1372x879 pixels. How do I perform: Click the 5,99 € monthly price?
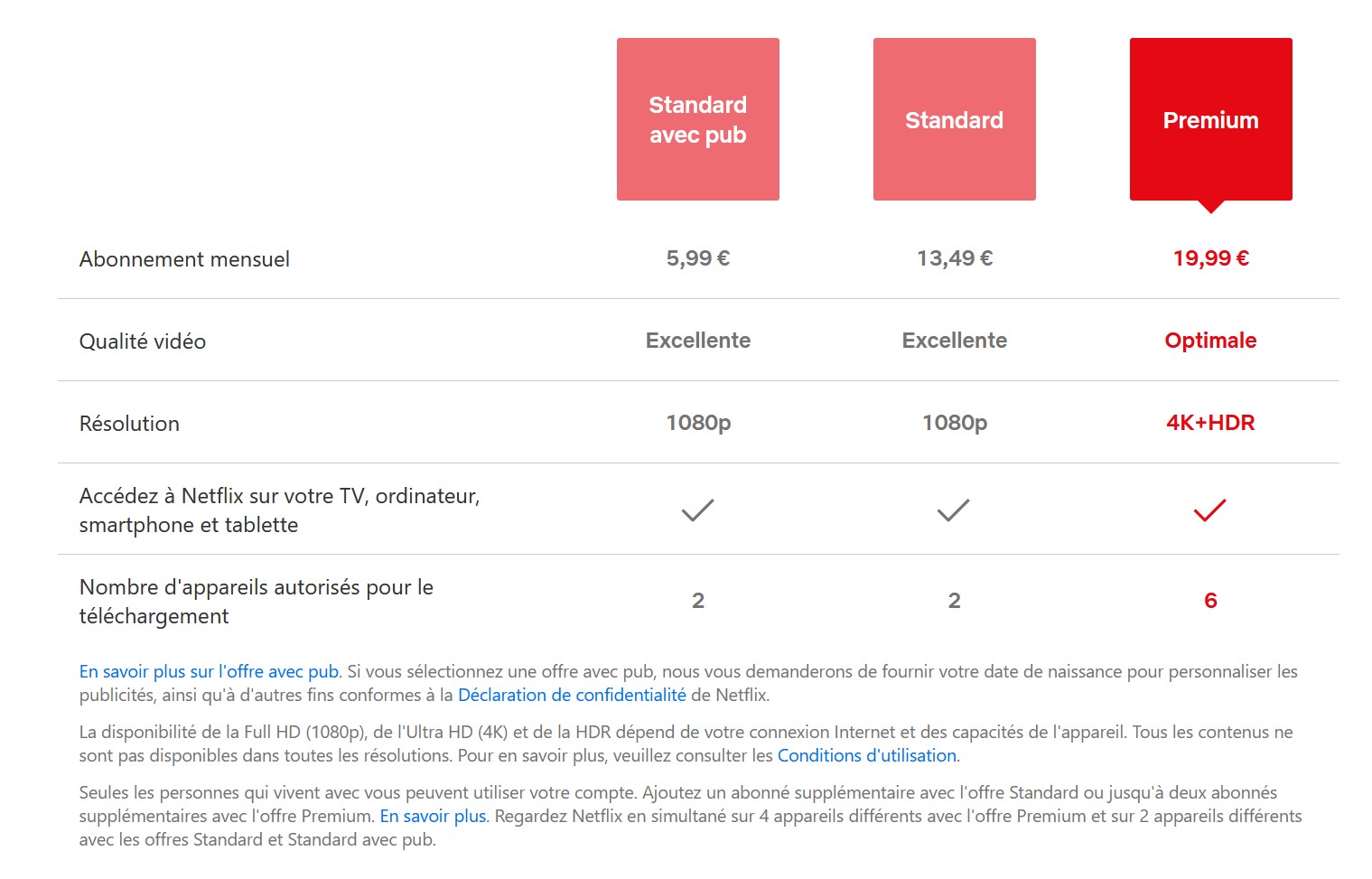pos(697,258)
